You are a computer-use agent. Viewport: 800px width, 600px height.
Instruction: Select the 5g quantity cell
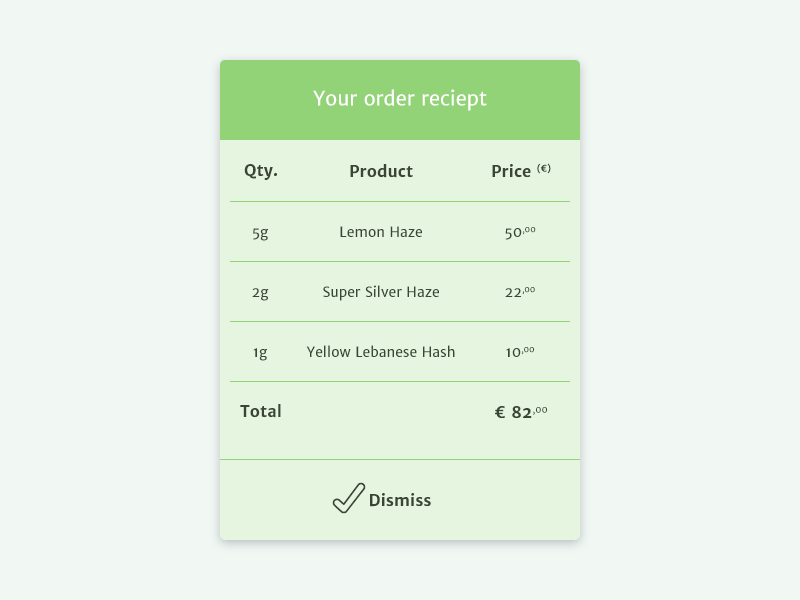260,232
